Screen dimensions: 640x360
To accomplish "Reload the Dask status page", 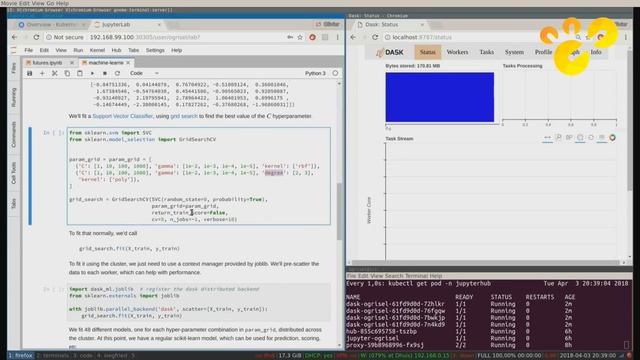I will pyautogui.click(x=375, y=37).
